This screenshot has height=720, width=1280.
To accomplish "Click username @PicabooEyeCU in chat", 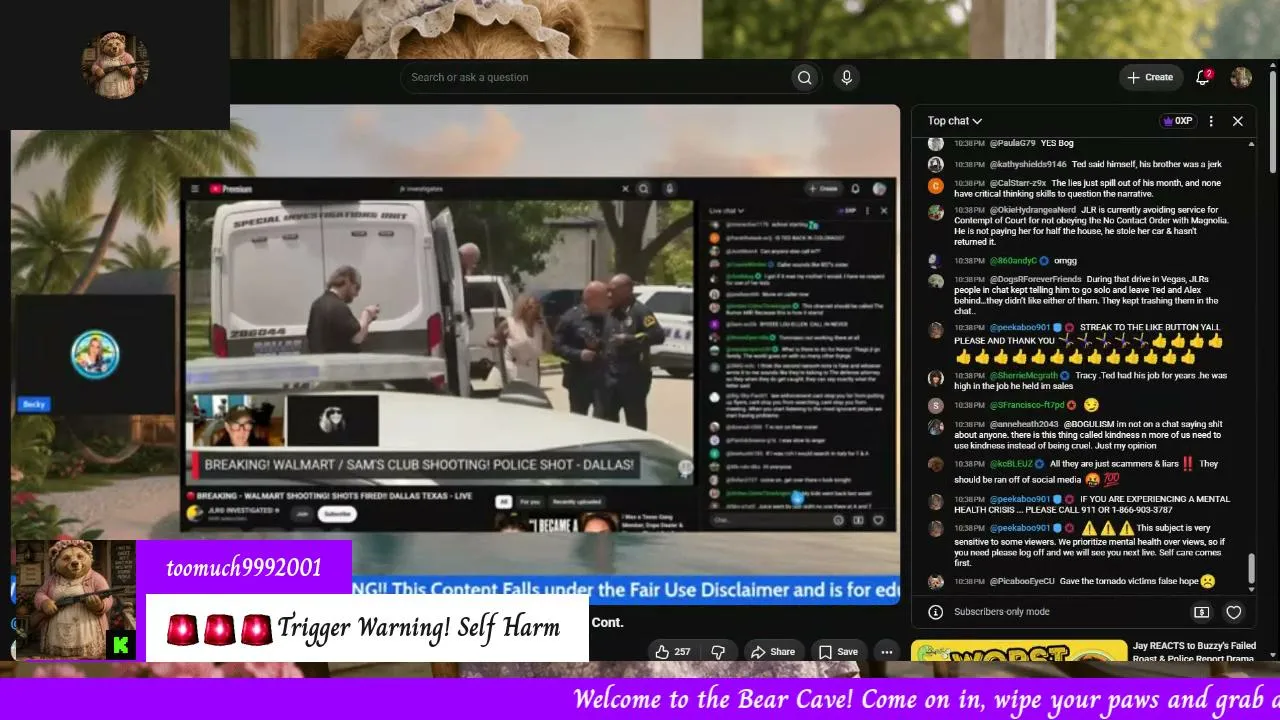I will click(x=1022, y=581).
